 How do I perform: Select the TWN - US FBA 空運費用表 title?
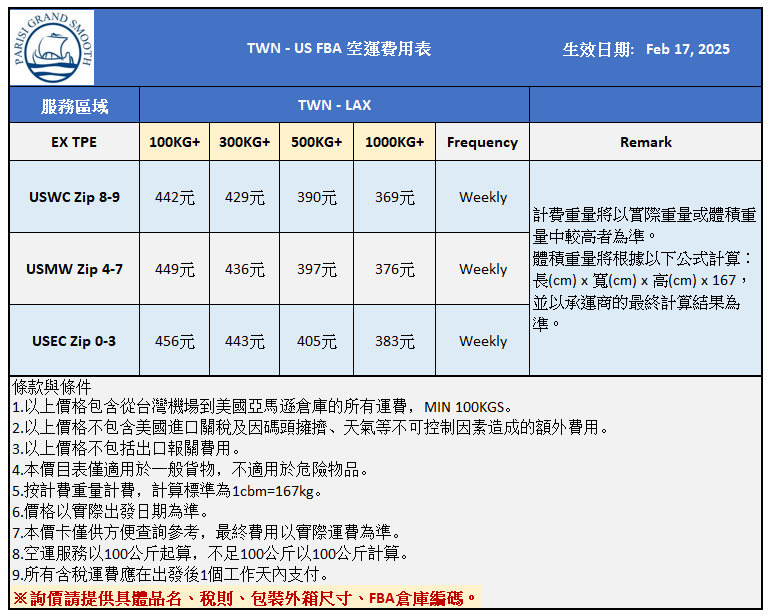[339, 49]
